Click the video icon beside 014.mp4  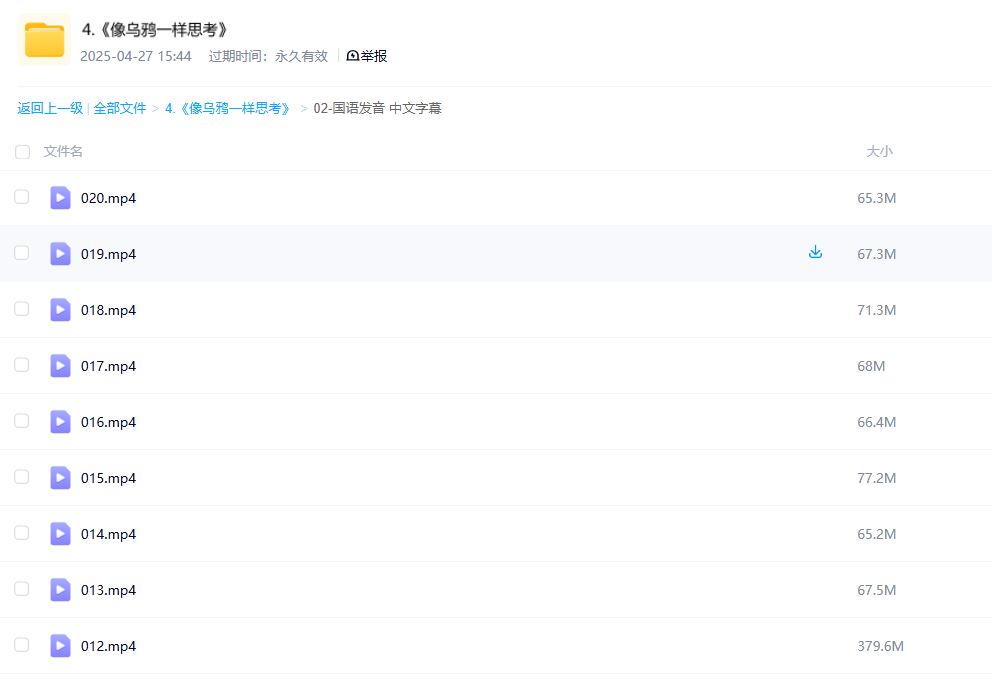point(60,534)
